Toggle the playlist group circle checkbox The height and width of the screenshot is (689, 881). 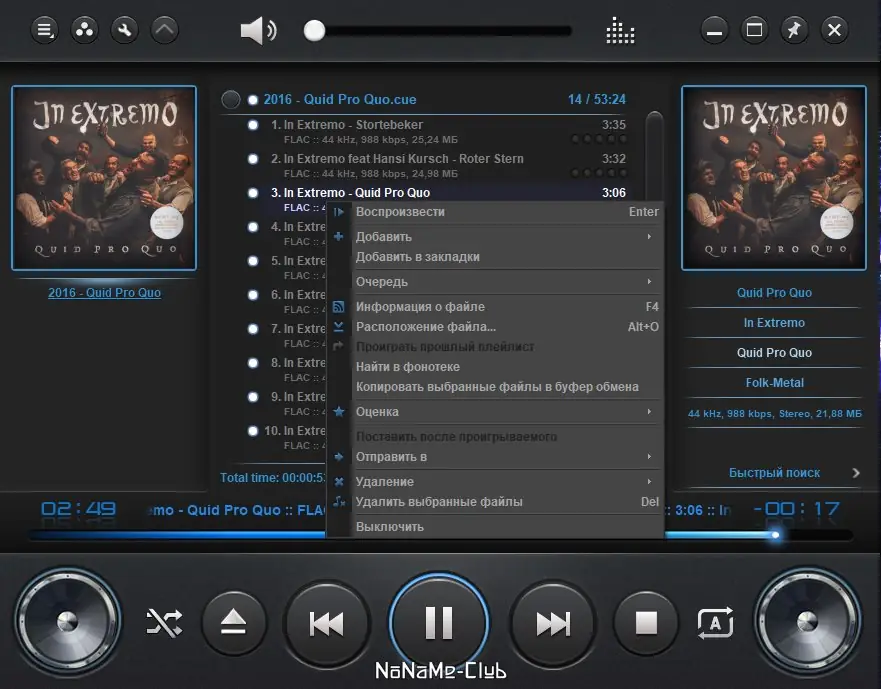pos(230,99)
